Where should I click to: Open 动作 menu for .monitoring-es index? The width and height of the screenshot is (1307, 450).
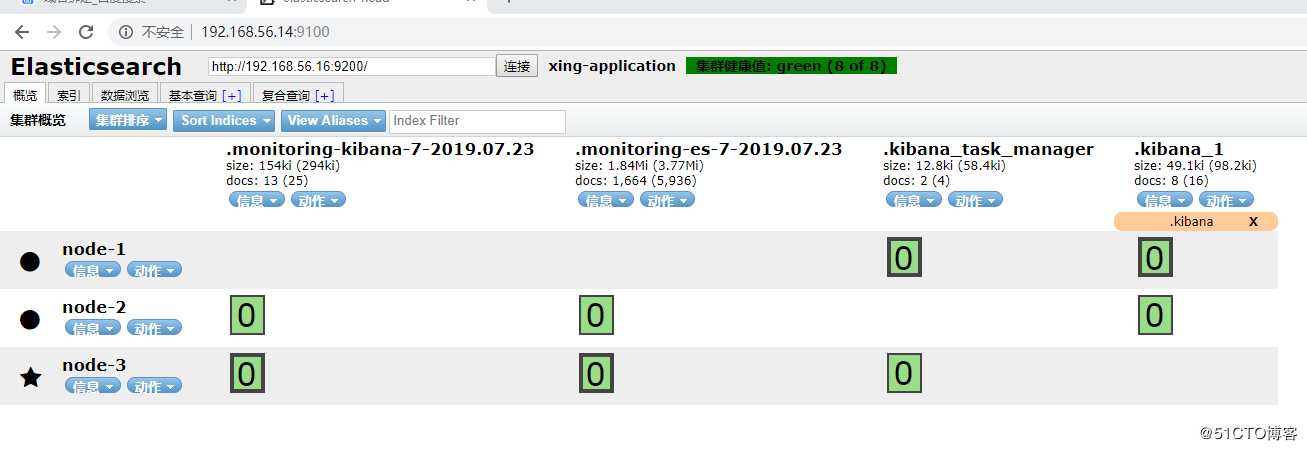pos(667,200)
